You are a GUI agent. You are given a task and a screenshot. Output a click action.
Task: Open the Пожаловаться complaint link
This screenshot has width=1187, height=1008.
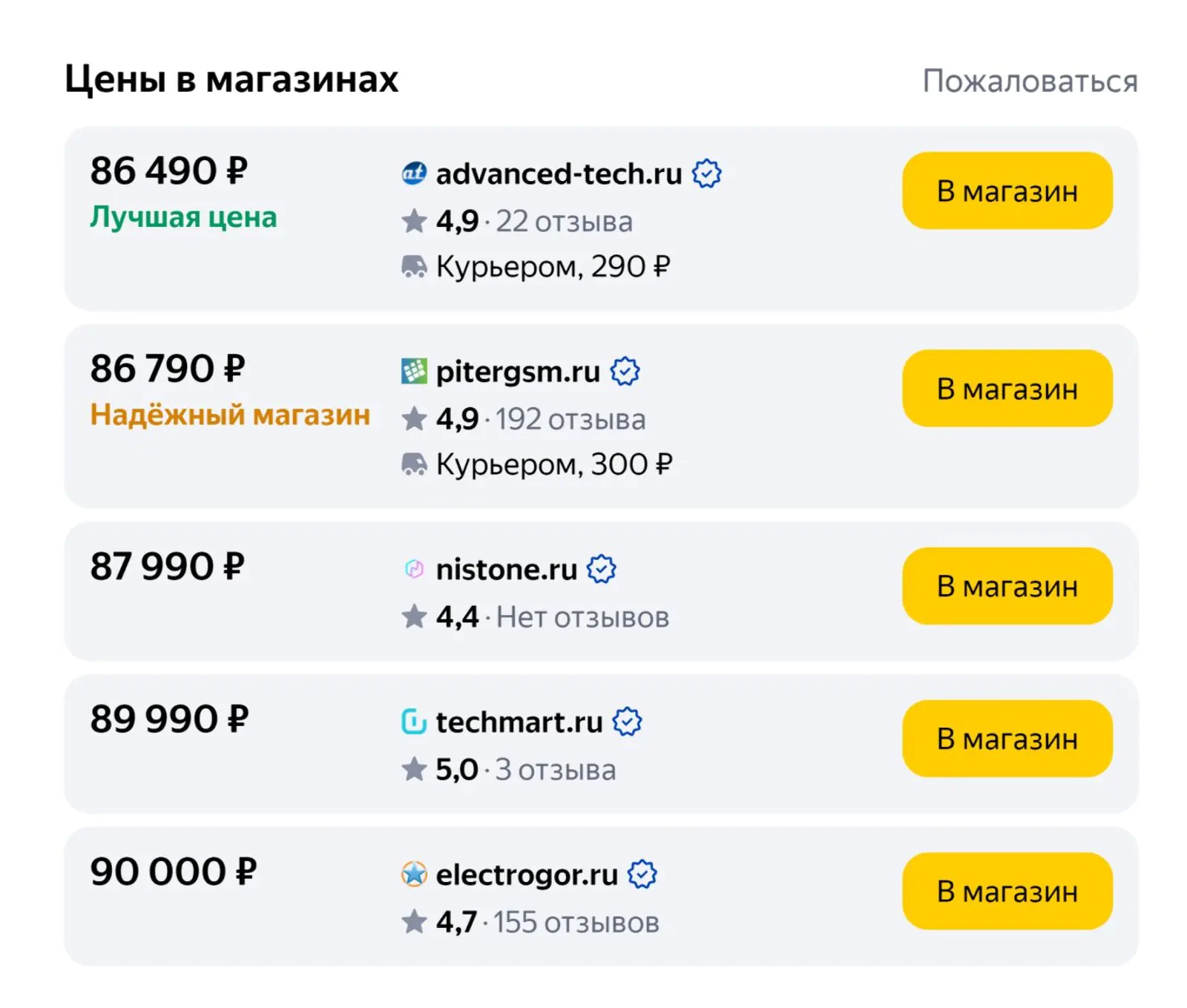click(1030, 81)
